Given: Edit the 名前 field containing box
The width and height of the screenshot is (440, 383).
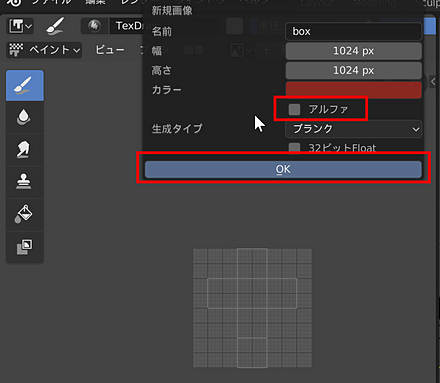Looking at the screenshot, I should pyautogui.click(x=353, y=32).
